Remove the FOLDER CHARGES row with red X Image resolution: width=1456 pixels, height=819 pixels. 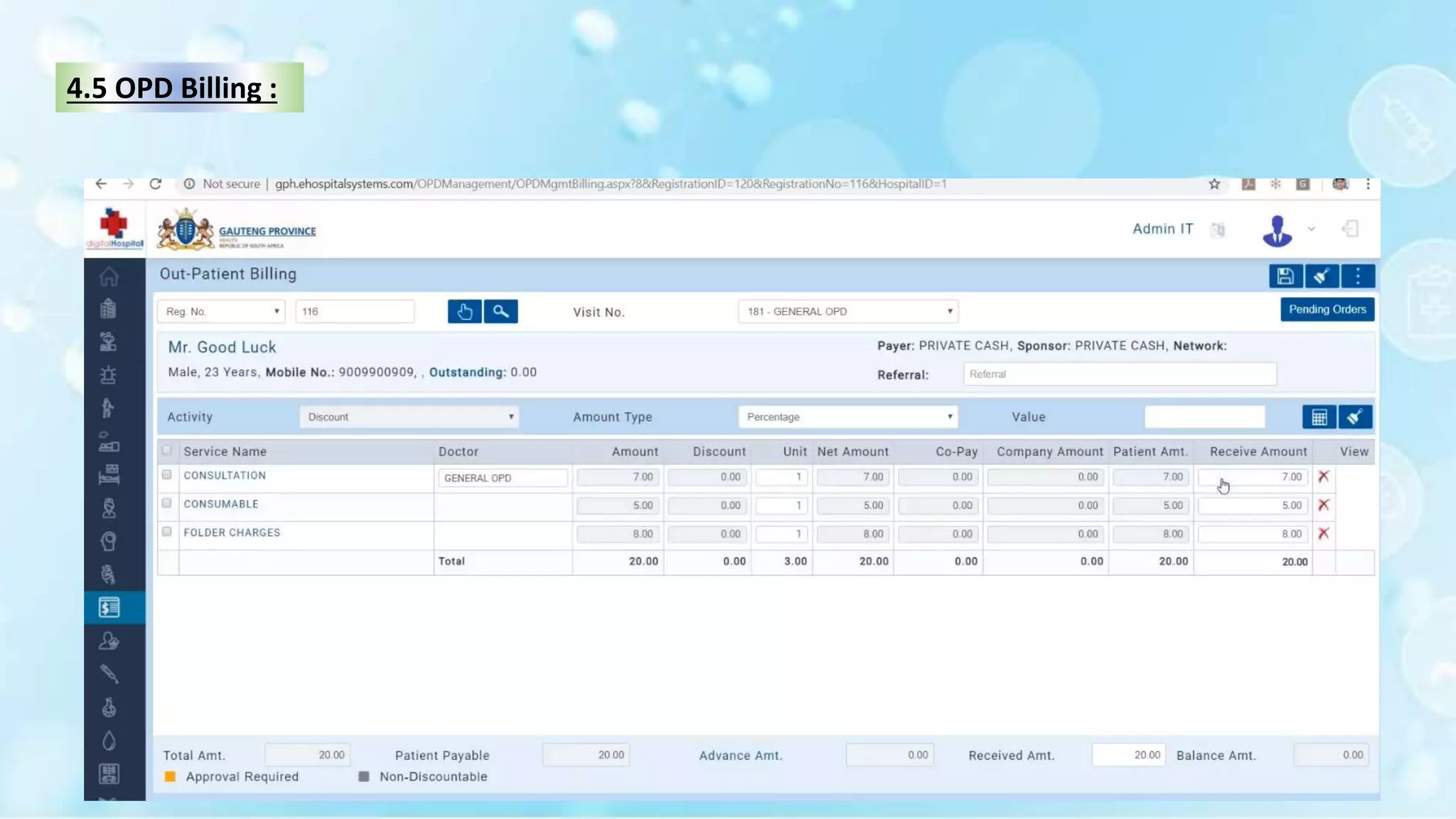1323,533
